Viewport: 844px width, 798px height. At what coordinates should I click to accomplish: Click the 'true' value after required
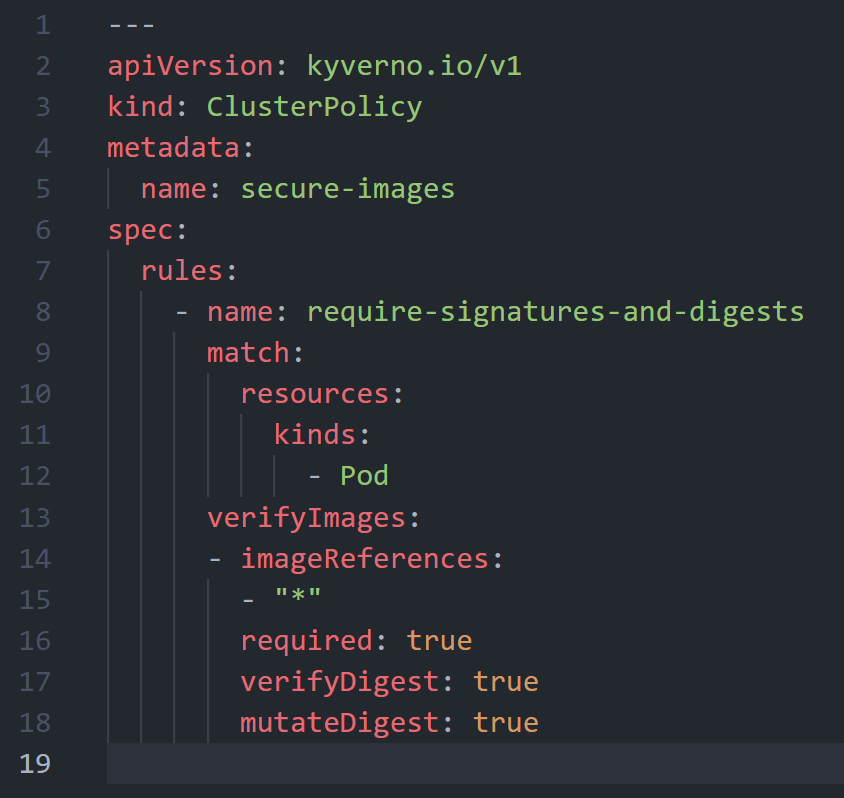tap(439, 641)
